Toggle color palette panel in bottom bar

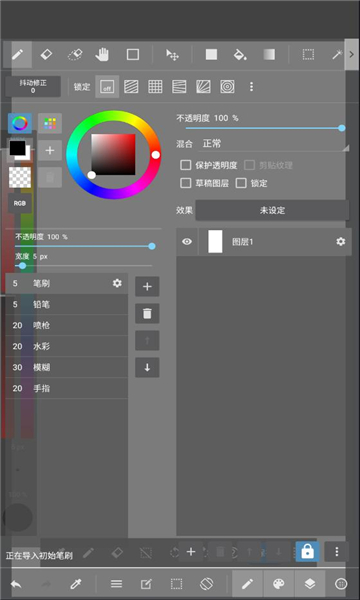point(279,584)
